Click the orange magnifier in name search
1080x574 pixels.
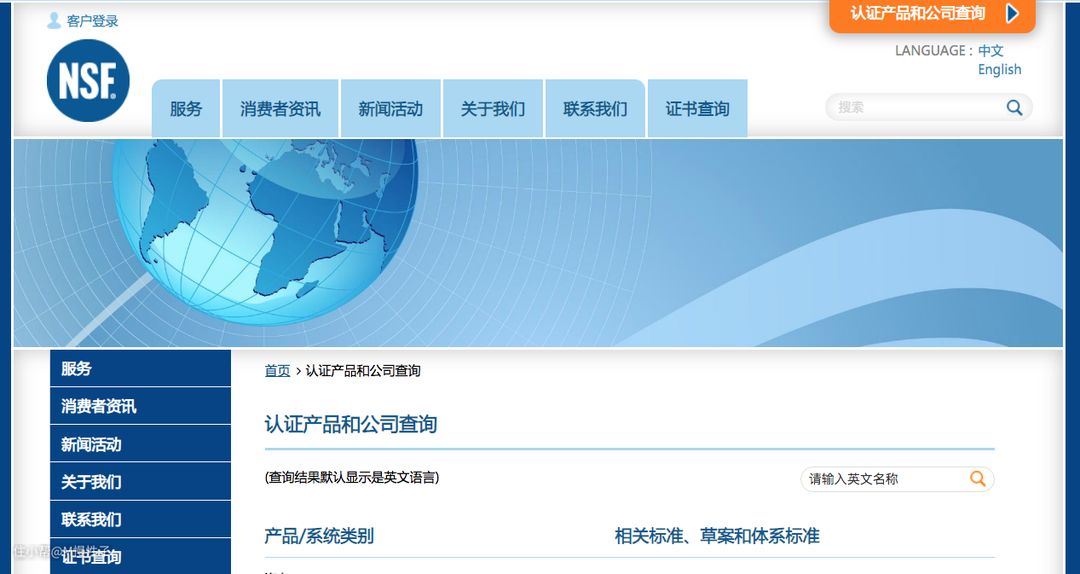tap(977, 479)
